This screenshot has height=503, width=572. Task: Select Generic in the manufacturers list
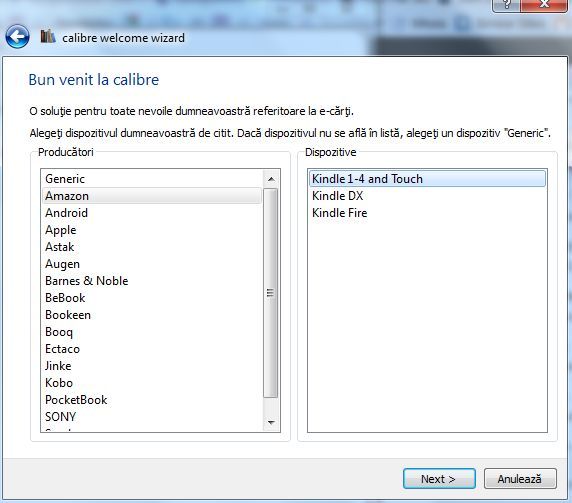[152, 179]
